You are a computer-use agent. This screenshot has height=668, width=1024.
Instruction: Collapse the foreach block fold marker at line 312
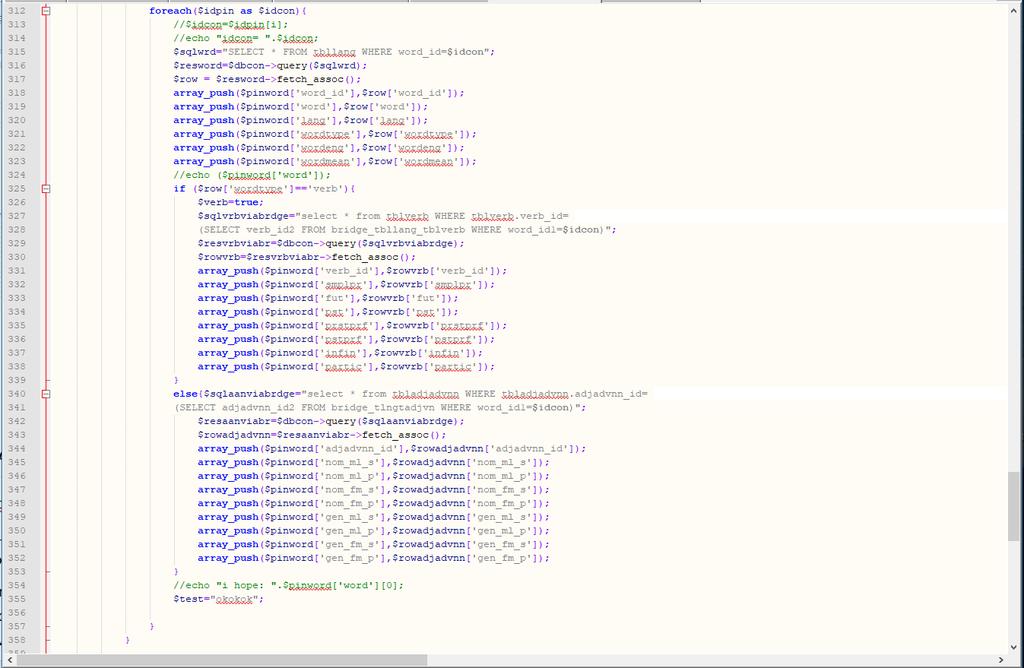pyautogui.click(x=46, y=11)
